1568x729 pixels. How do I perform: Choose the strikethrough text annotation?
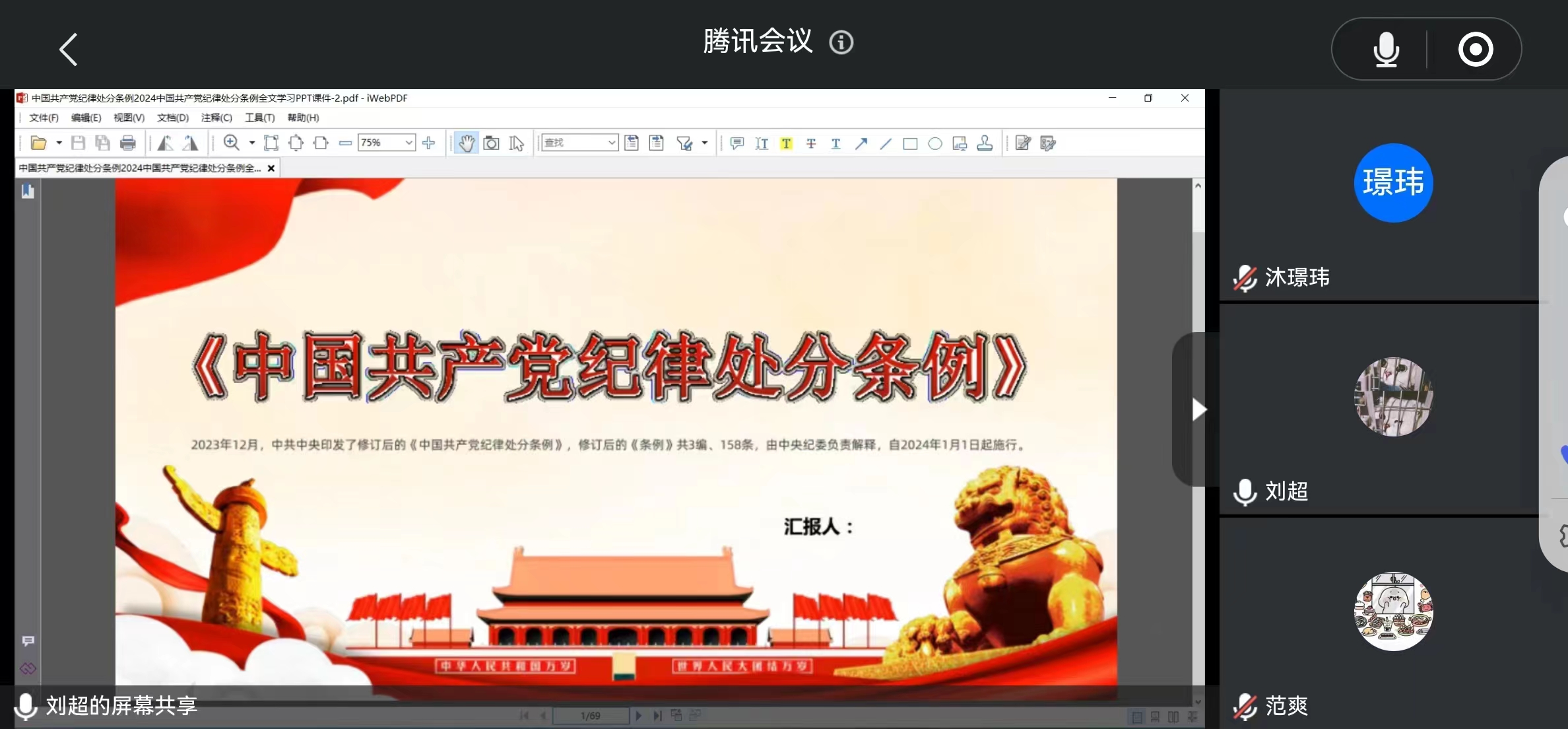click(x=811, y=143)
